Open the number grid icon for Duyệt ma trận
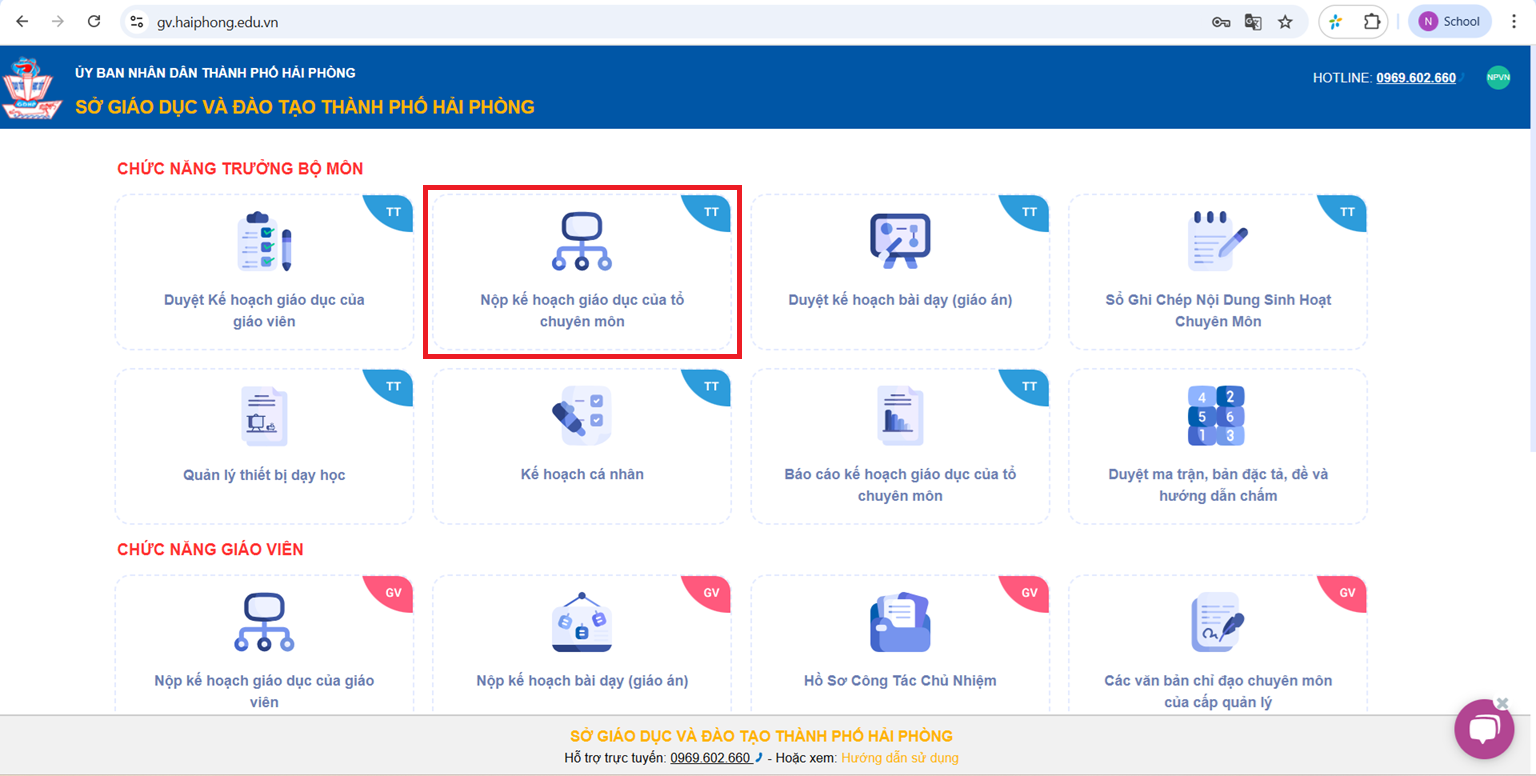Image resolution: width=1536 pixels, height=776 pixels. [x=1217, y=416]
